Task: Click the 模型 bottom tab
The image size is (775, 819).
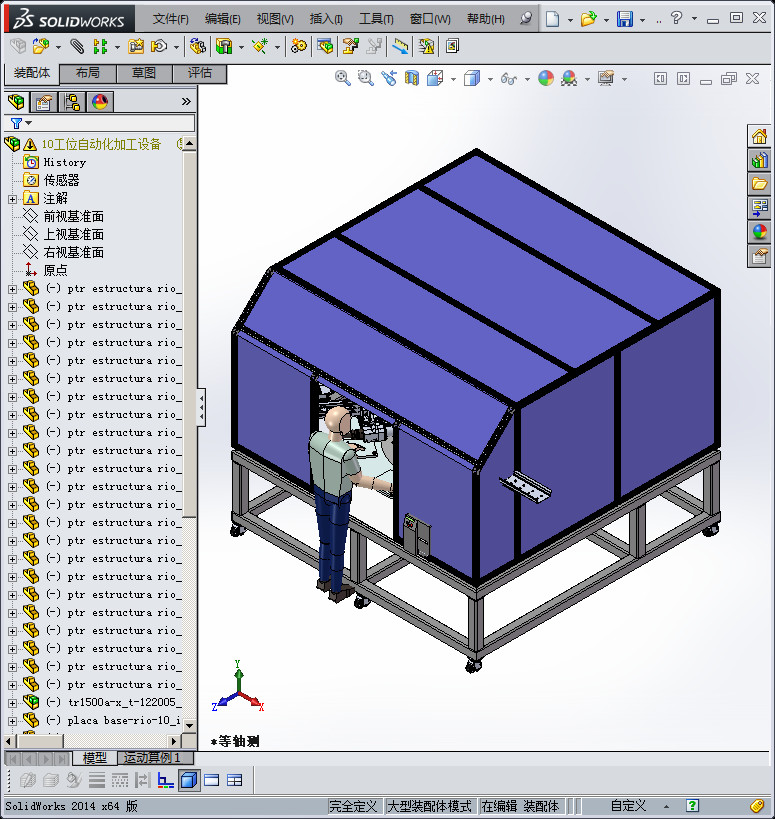Action: coord(95,757)
